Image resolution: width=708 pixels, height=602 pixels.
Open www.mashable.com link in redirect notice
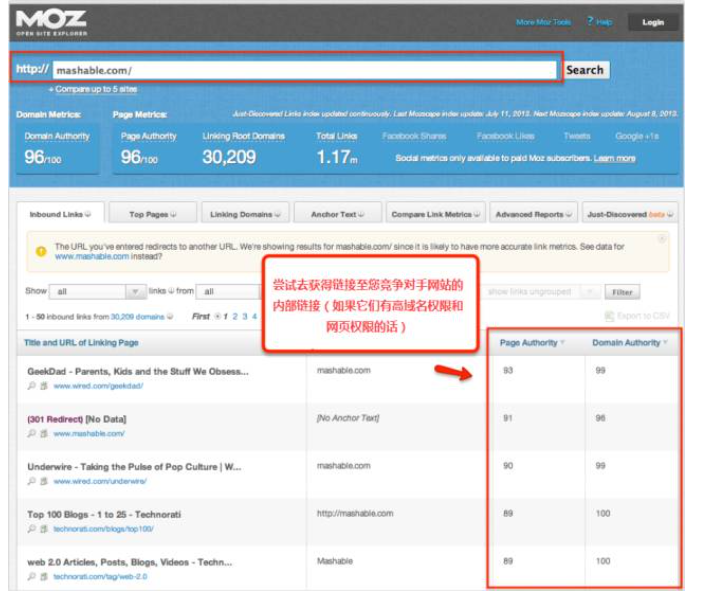pos(92,257)
